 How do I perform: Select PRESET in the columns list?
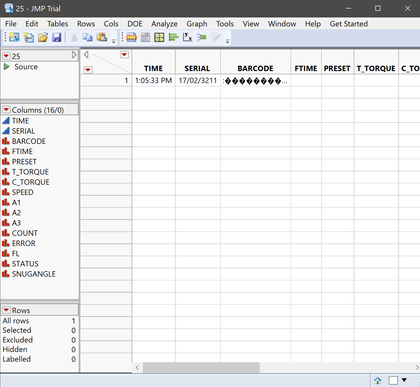click(x=24, y=162)
